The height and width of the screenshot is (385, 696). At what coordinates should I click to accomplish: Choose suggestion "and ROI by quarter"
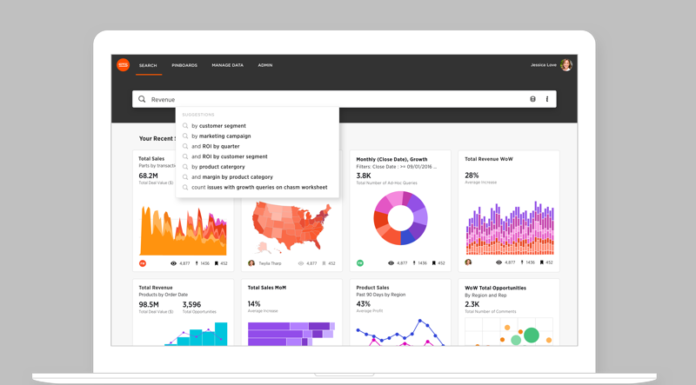[x=215, y=146]
